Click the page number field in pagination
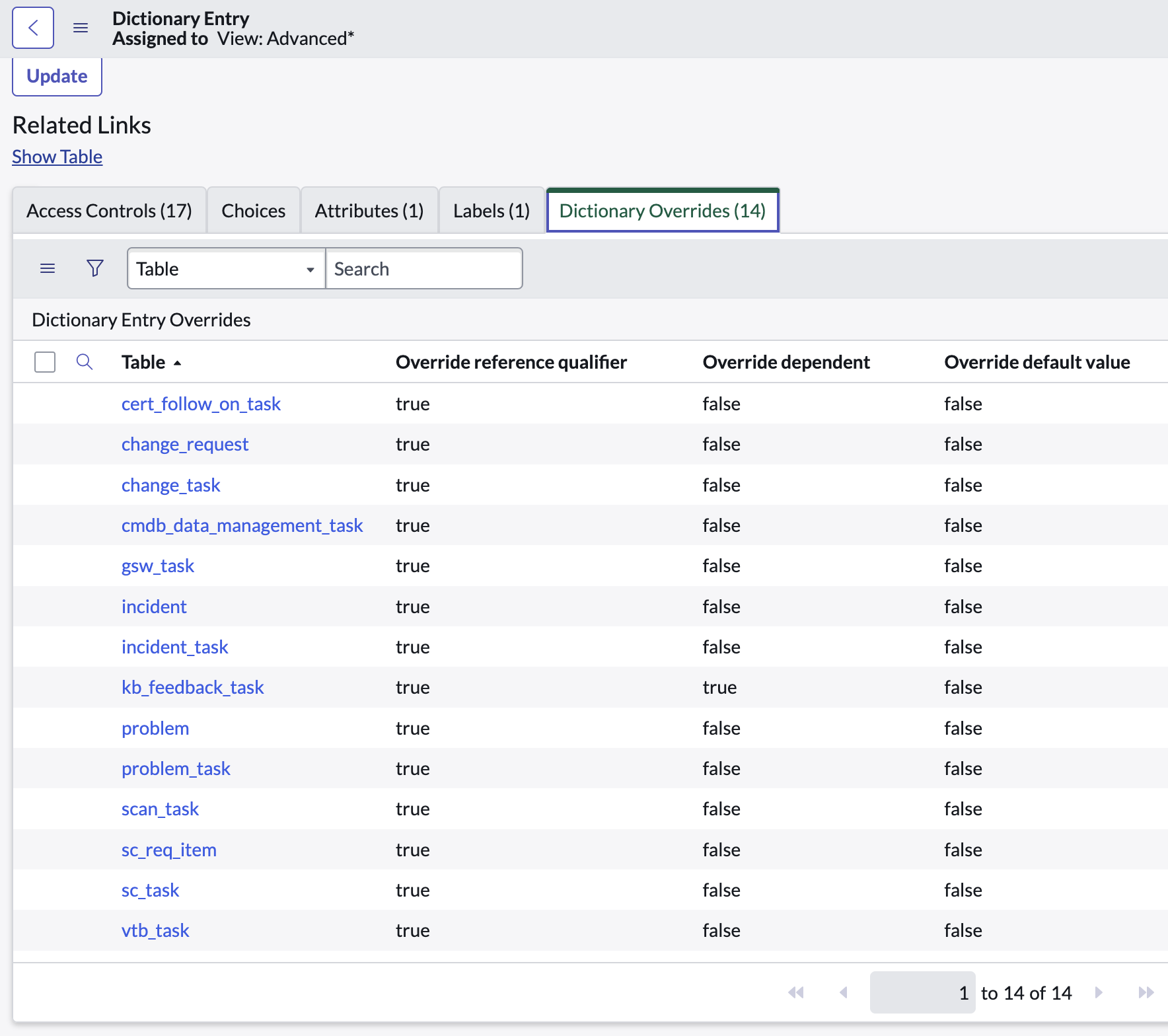The image size is (1168, 1036). [x=923, y=992]
